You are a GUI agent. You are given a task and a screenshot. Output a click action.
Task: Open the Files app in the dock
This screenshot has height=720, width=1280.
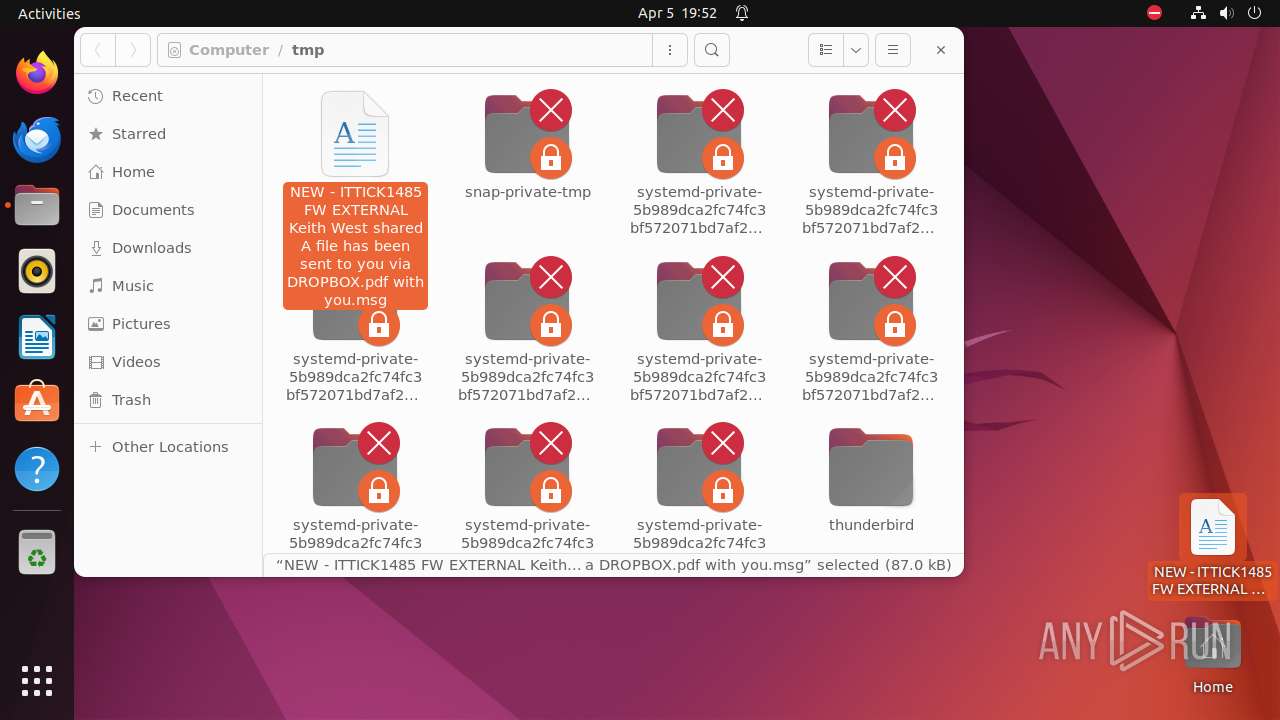tap(37, 205)
